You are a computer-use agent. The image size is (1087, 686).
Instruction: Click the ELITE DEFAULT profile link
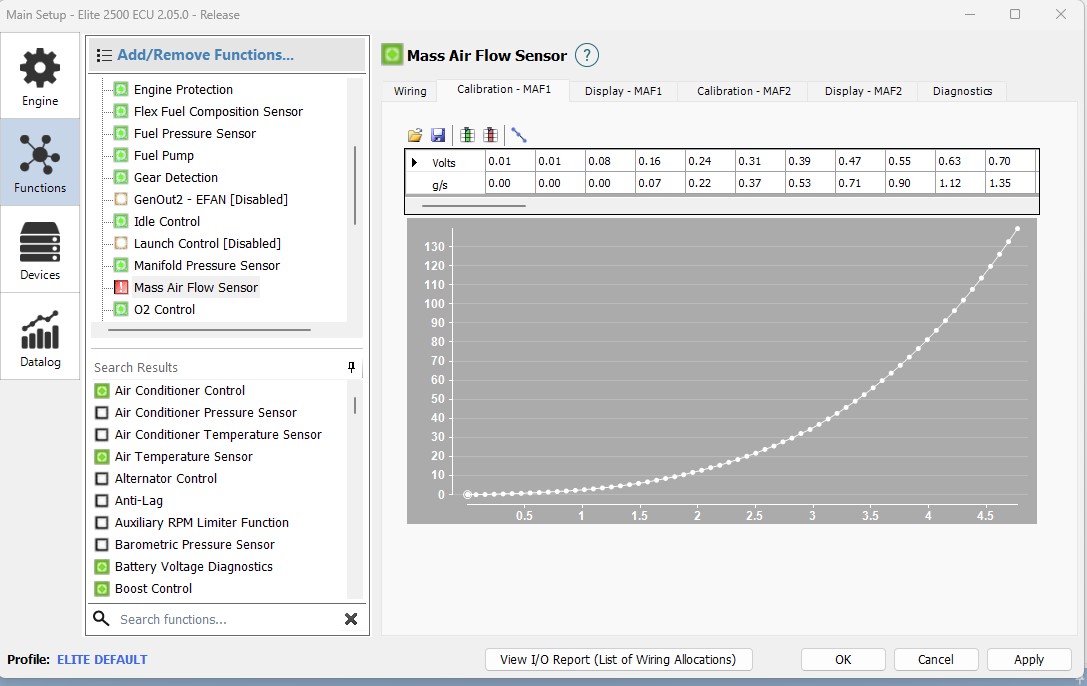click(102, 660)
